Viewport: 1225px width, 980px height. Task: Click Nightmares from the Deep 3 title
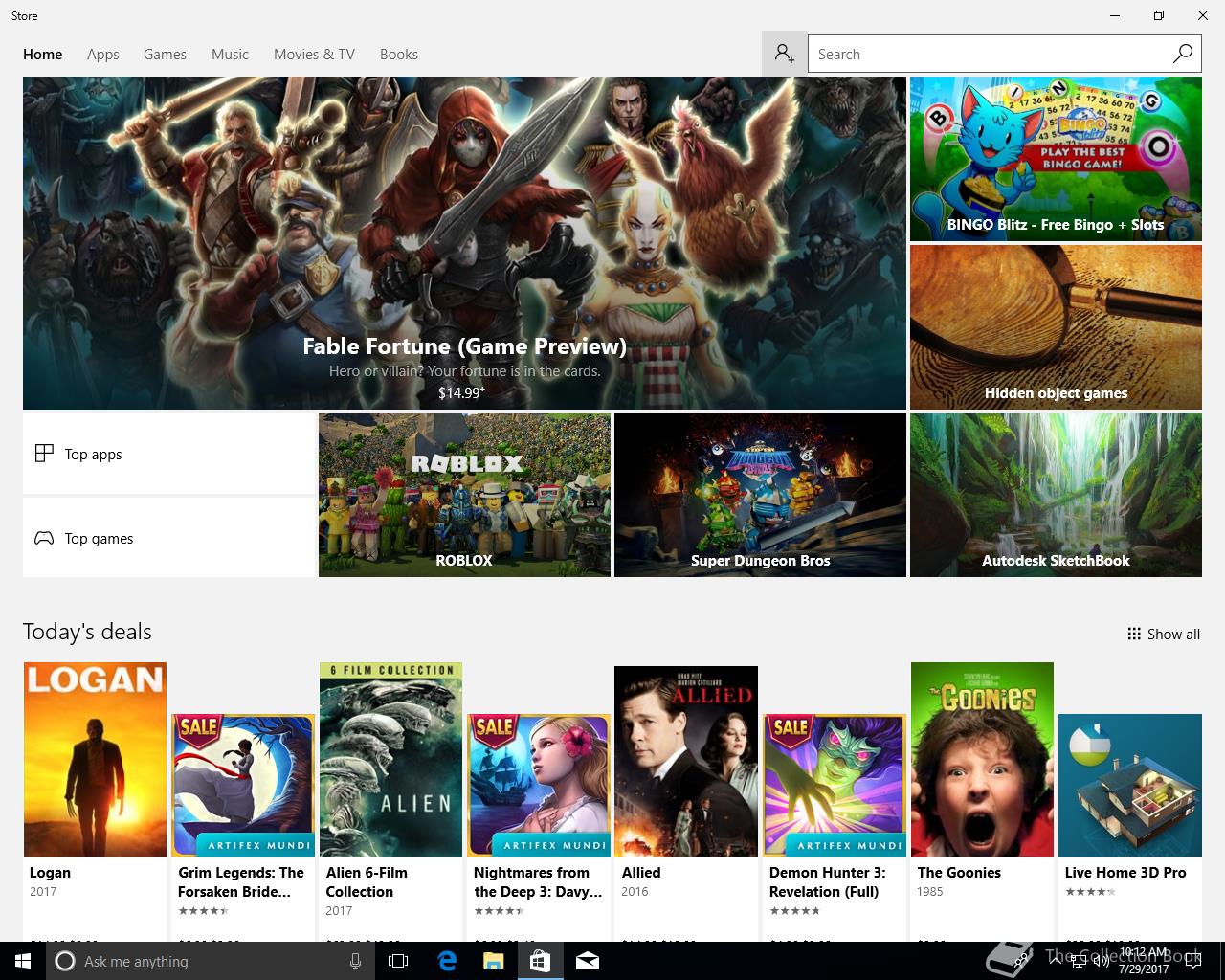pyautogui.click(x=538, y=882)
